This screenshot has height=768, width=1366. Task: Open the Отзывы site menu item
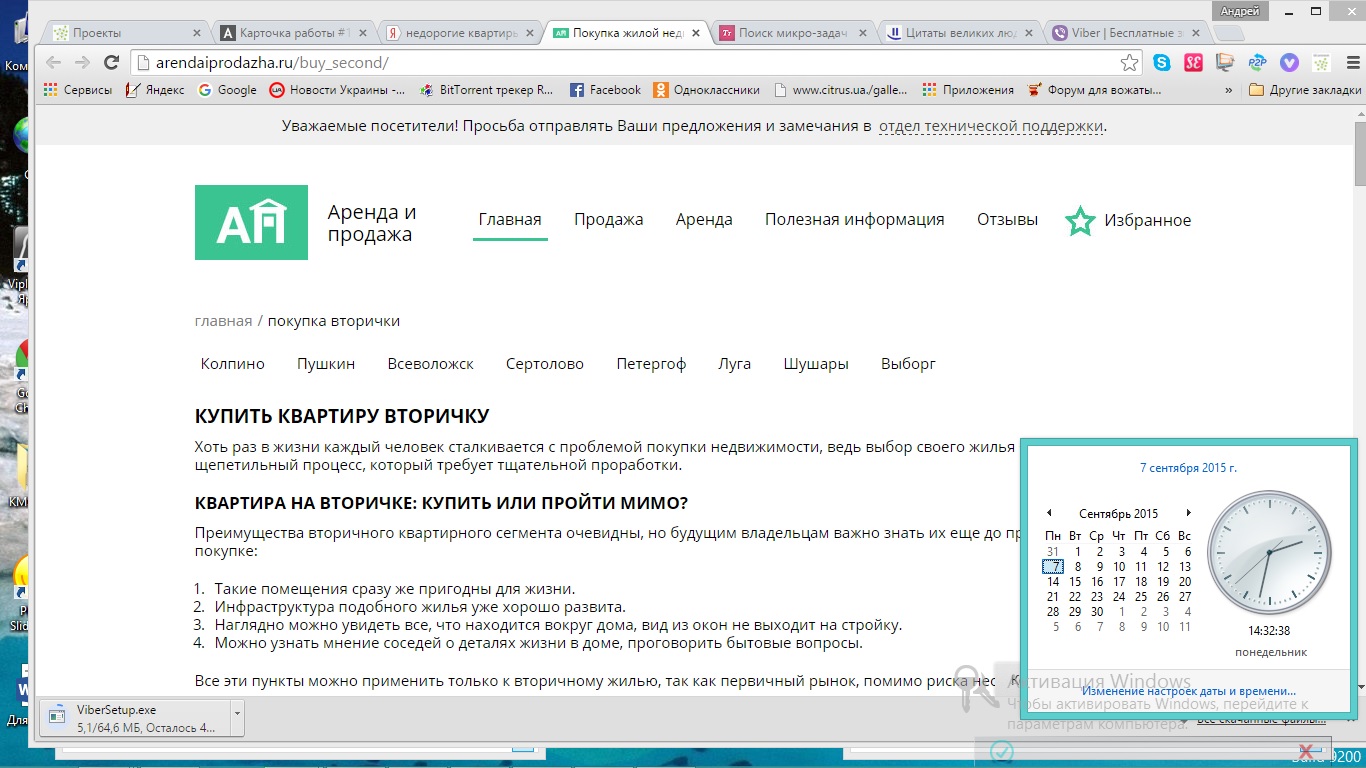(1007, 220)
